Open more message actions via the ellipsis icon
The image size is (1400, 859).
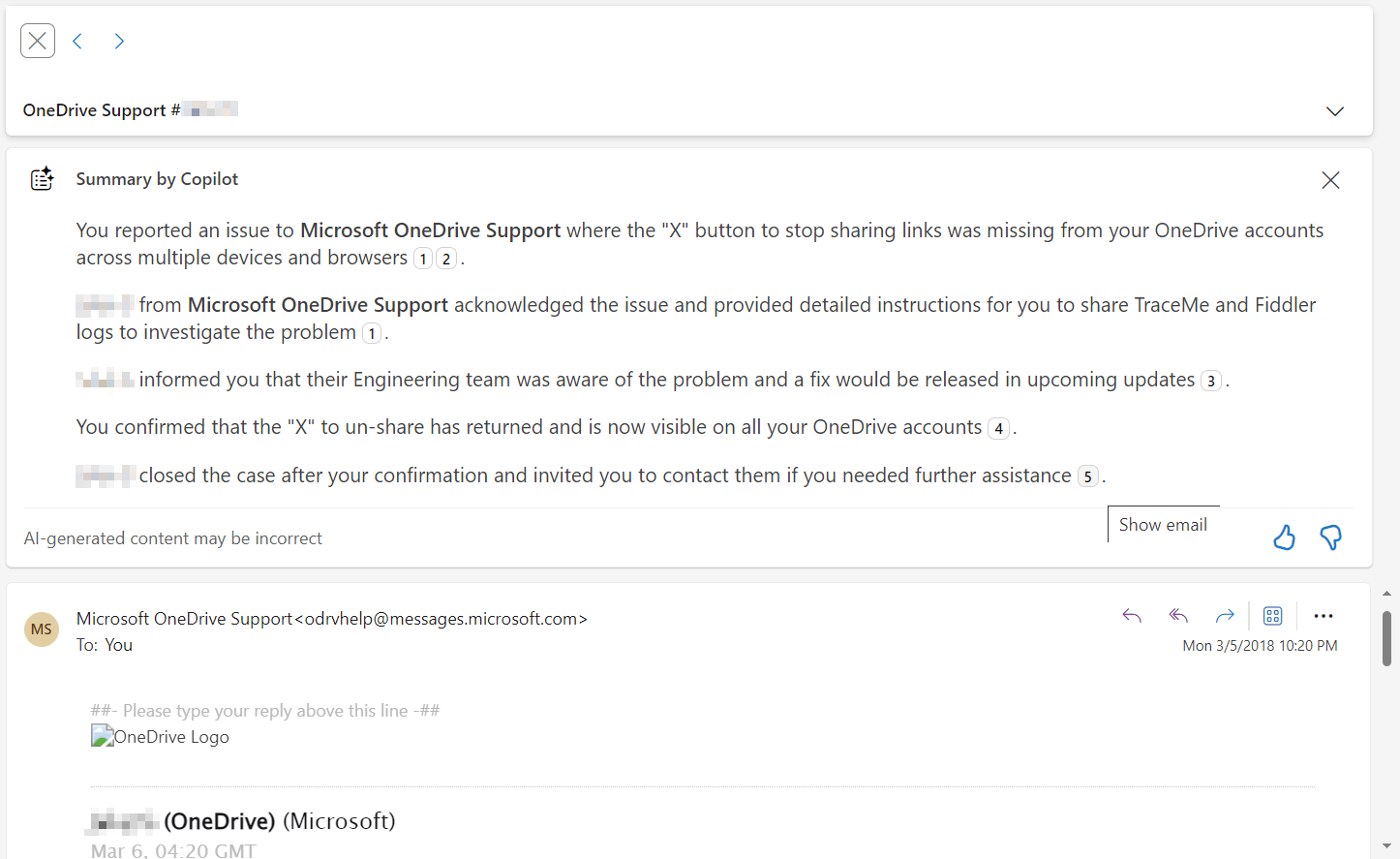click(1324, 615)
